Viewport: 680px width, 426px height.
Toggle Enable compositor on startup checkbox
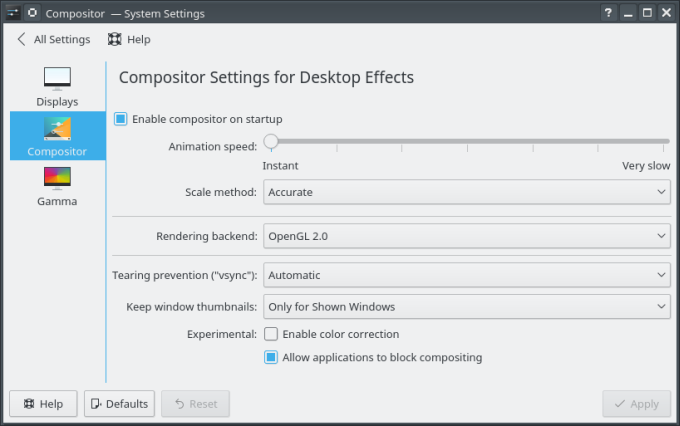[121, 119]
